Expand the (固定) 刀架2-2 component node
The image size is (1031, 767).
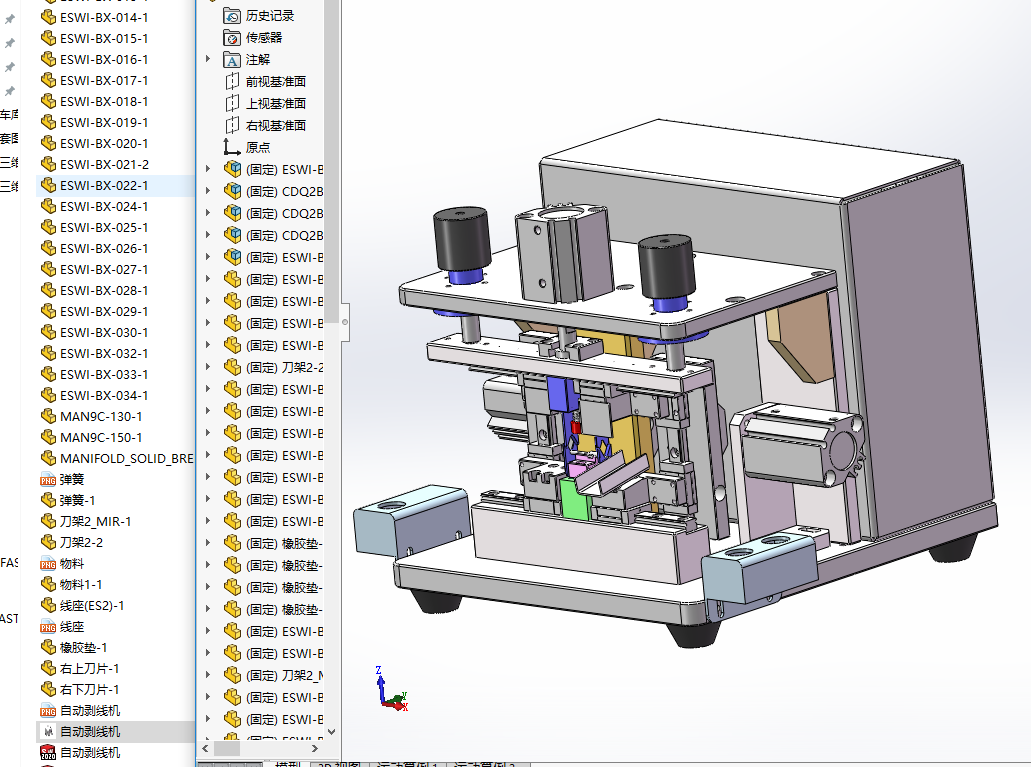[208, 367]
